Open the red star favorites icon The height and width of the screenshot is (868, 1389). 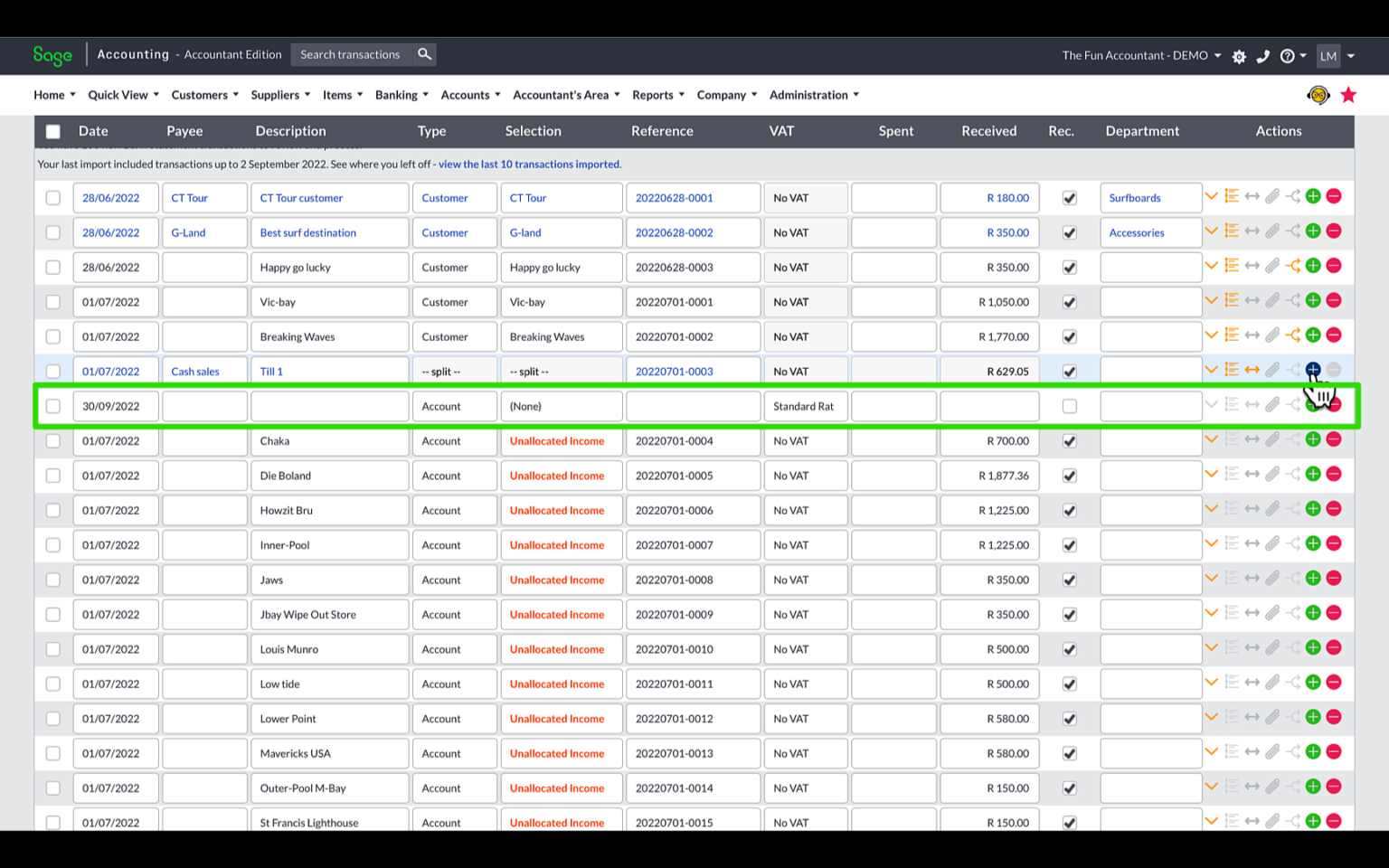click(x=1348, y=94)
